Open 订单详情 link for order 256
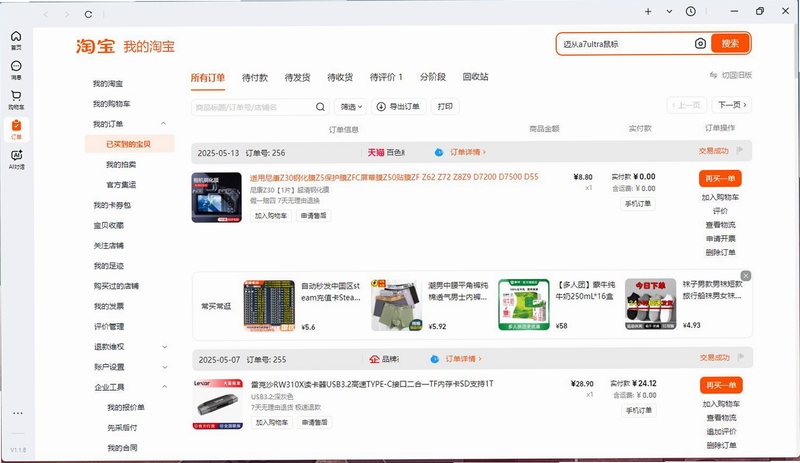 (x=468, y=152)
